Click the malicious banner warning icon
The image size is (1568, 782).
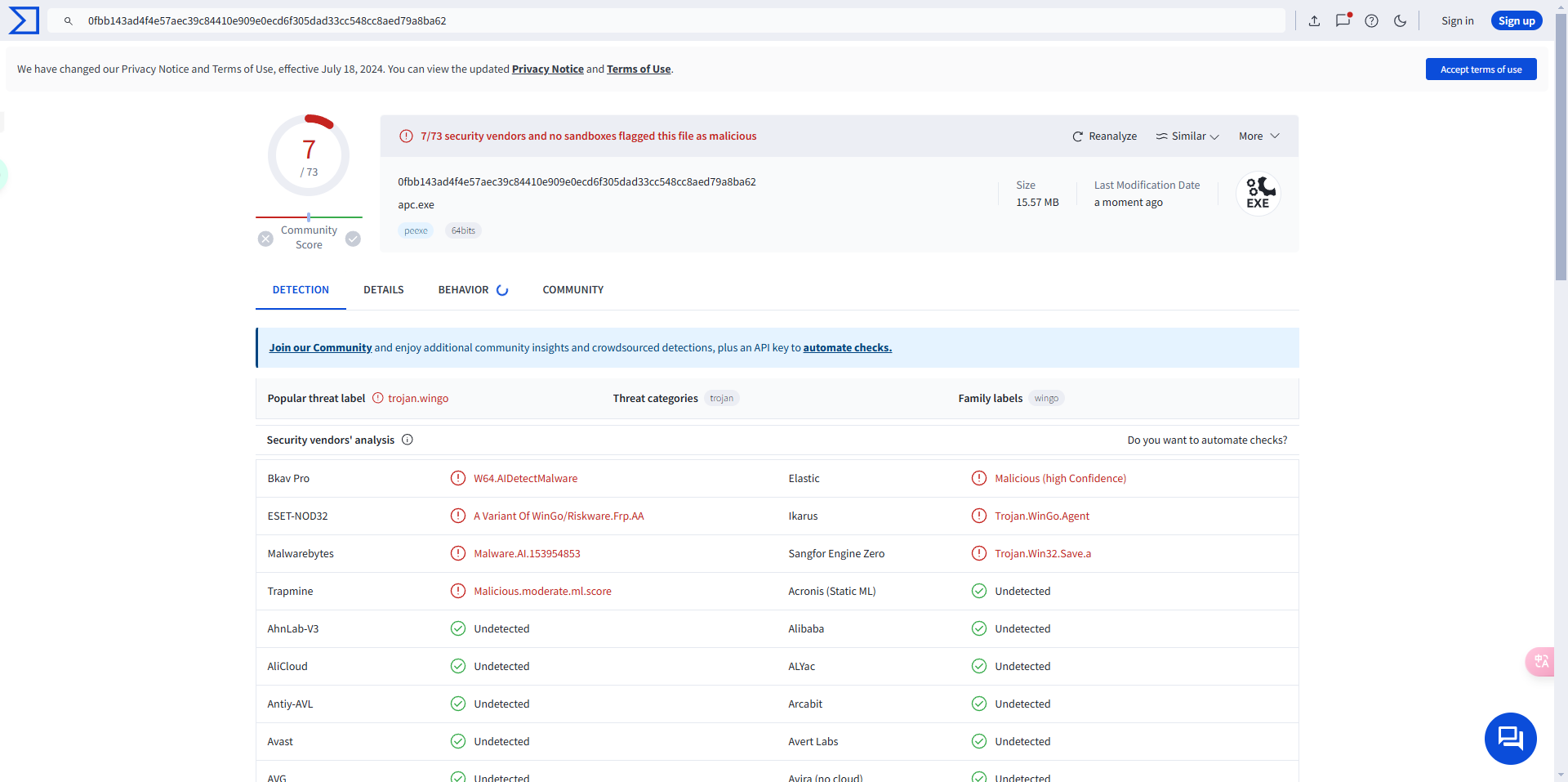406,136
